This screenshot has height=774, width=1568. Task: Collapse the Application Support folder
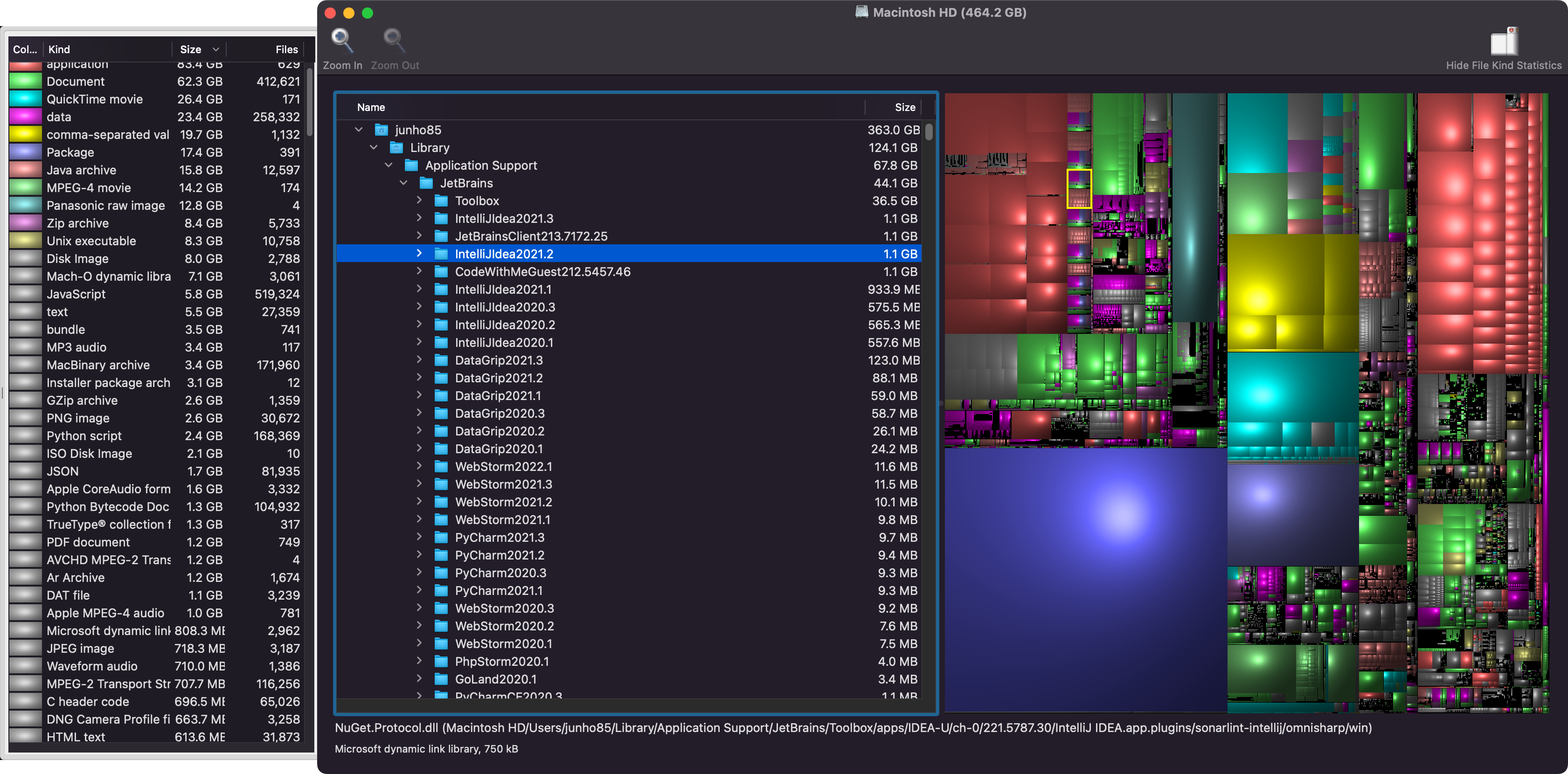tap(389, 166)
